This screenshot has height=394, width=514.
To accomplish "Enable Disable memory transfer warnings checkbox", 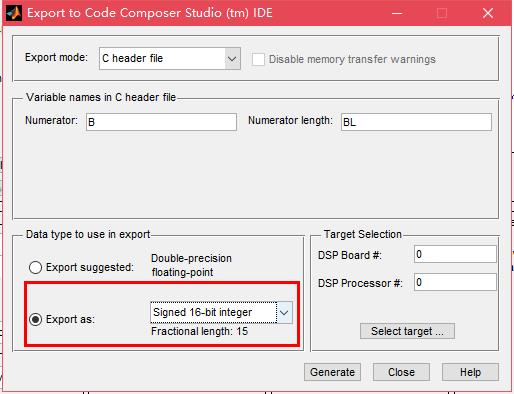I will [258, 59].
